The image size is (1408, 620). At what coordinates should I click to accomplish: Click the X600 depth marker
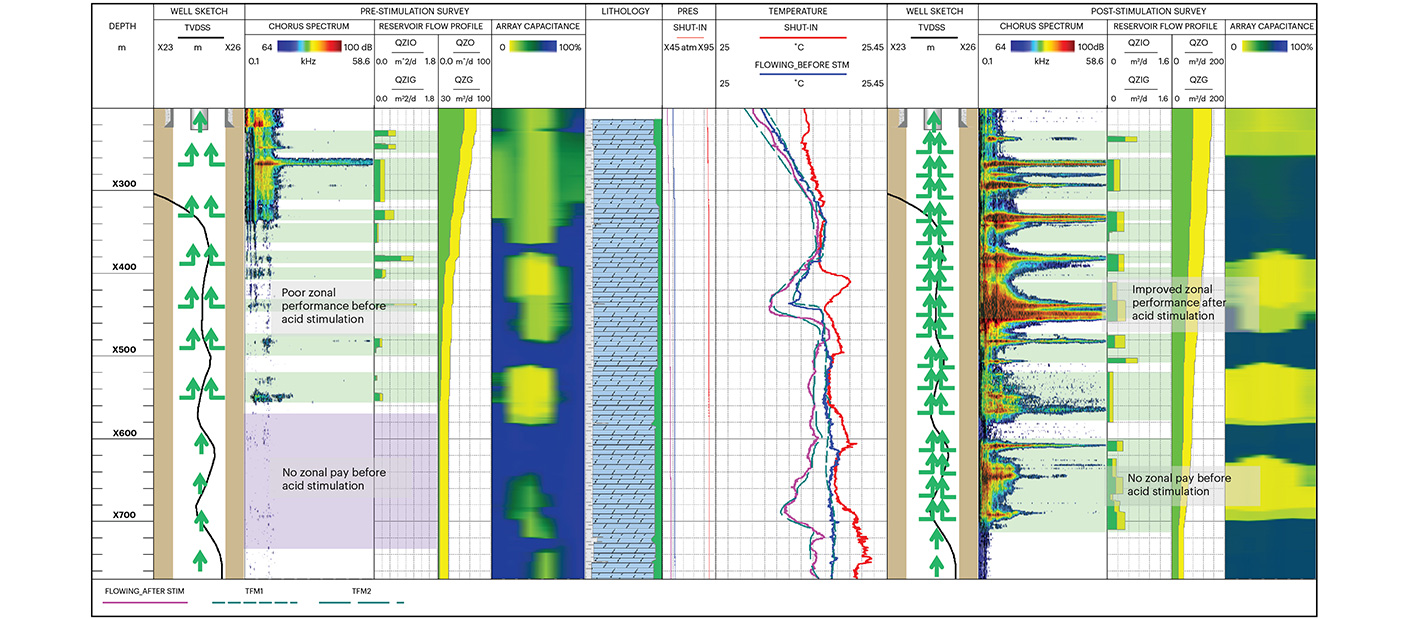tap(123, 433)
